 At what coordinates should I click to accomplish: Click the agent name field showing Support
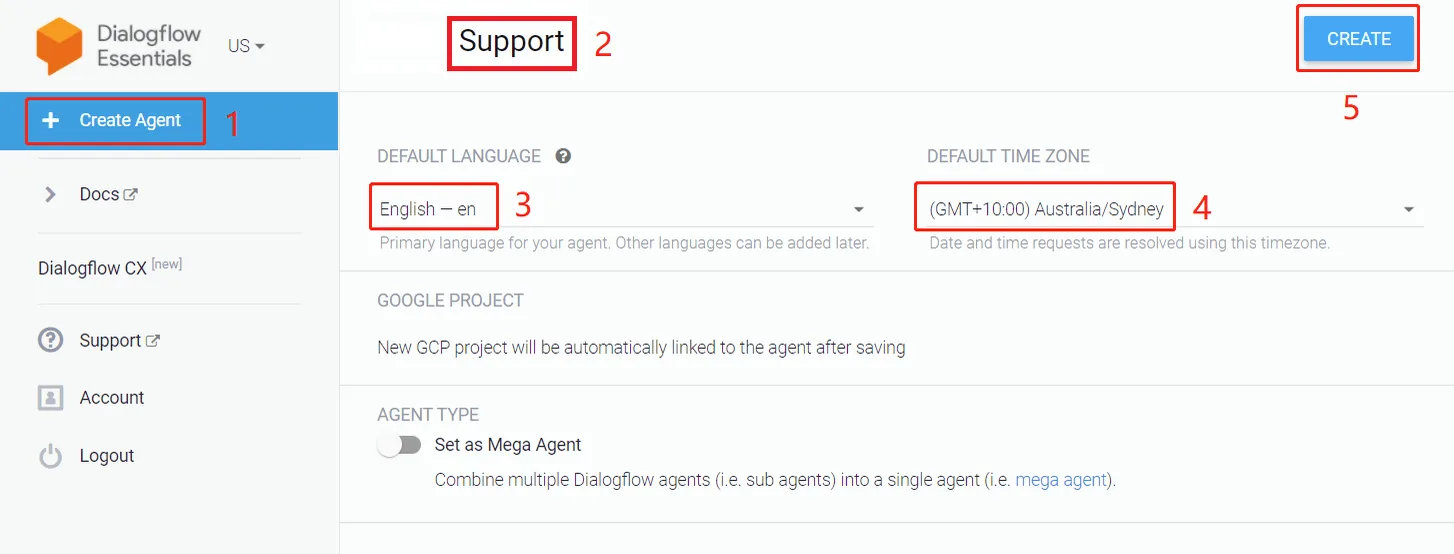coord(512,41)
